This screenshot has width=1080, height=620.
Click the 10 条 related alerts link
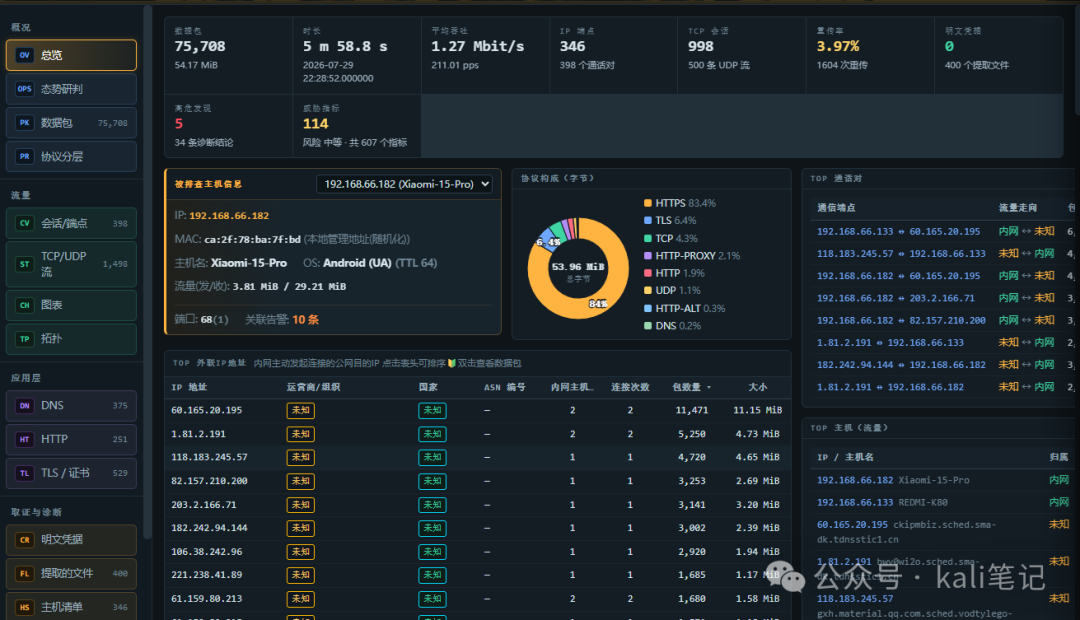[305, 320]
